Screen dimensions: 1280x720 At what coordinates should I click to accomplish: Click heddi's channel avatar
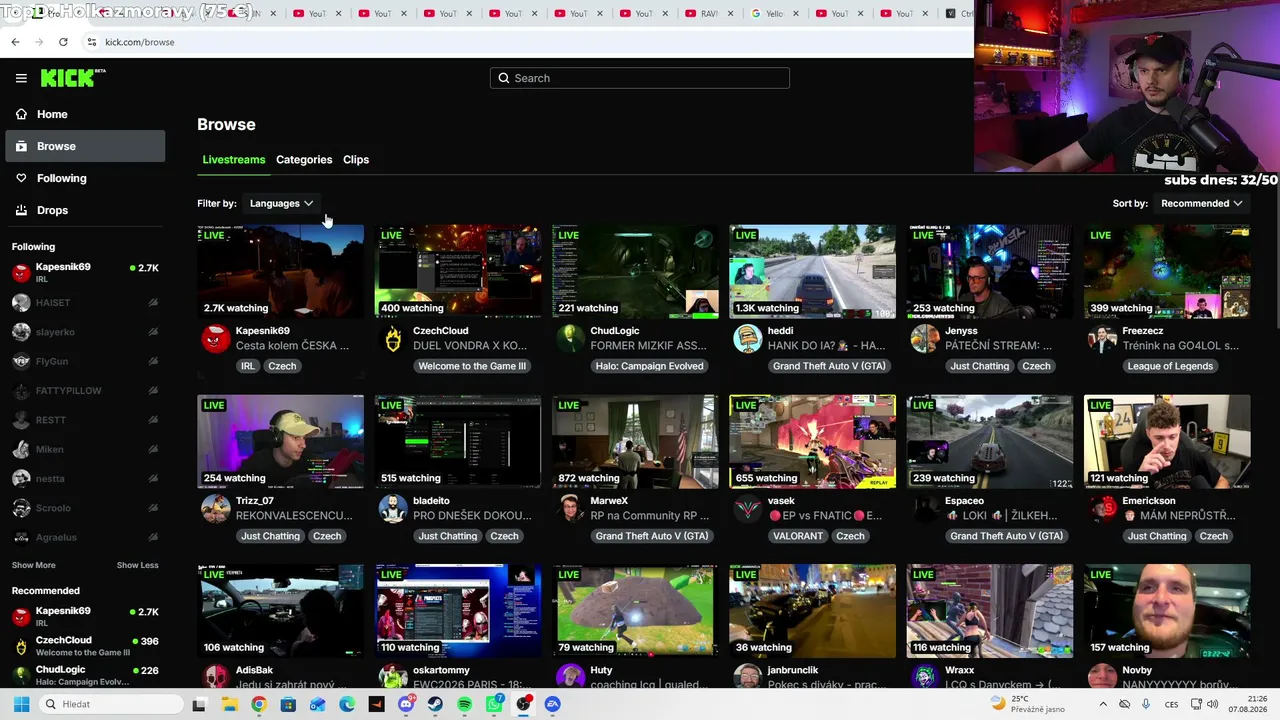pos(747,339)
